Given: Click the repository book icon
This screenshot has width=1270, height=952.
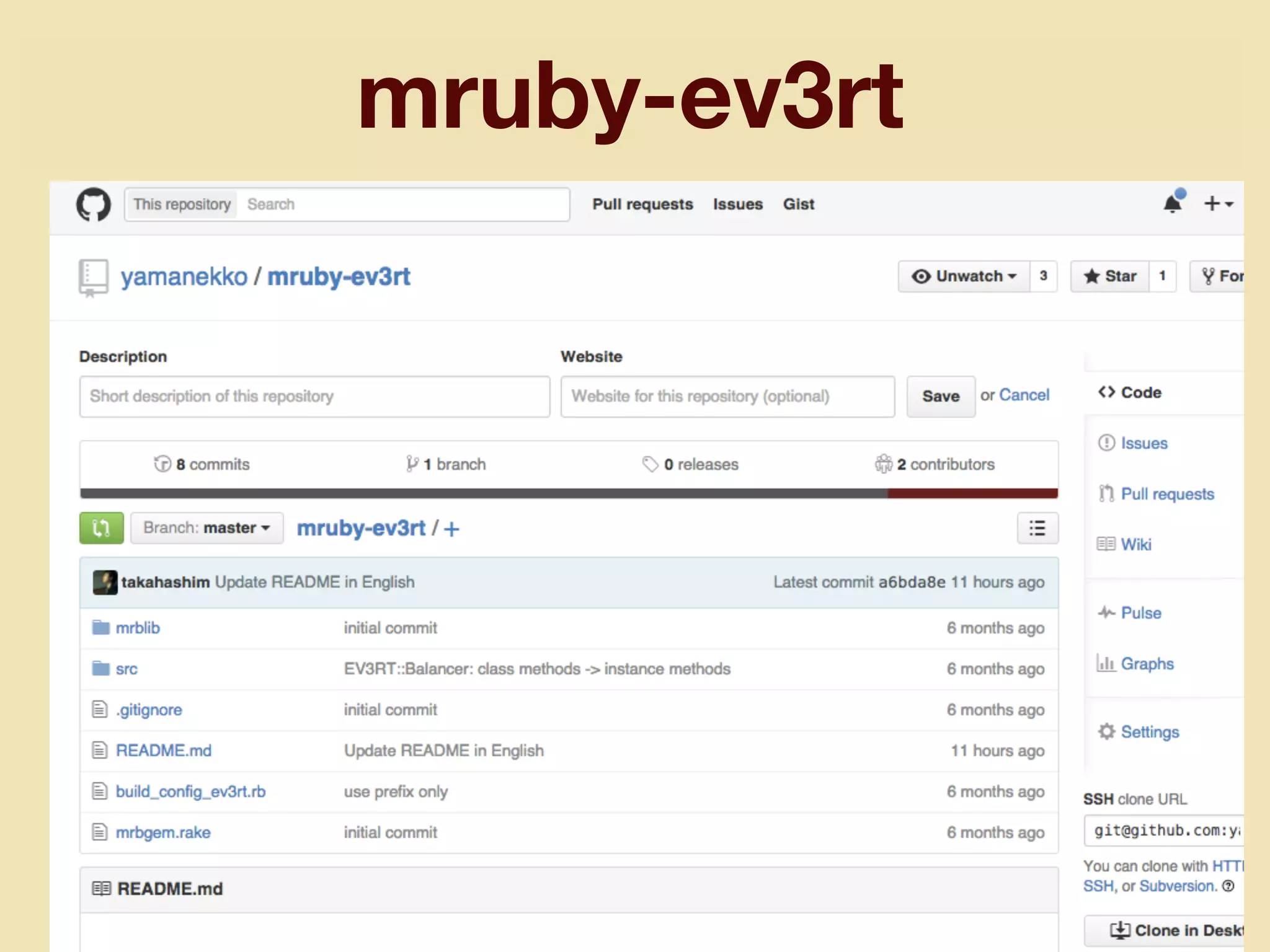Looking at the screenshot, I should click(x=94, y=277).
